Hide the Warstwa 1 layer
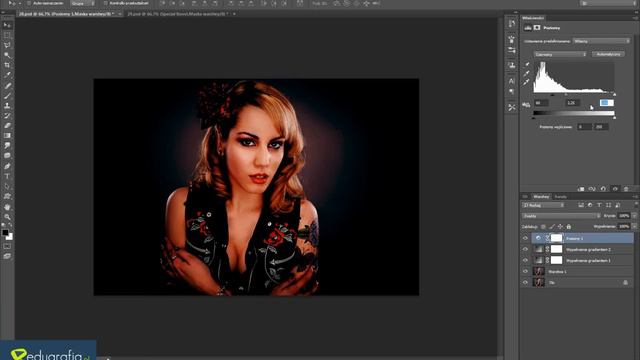 click(x=525, y=271)
